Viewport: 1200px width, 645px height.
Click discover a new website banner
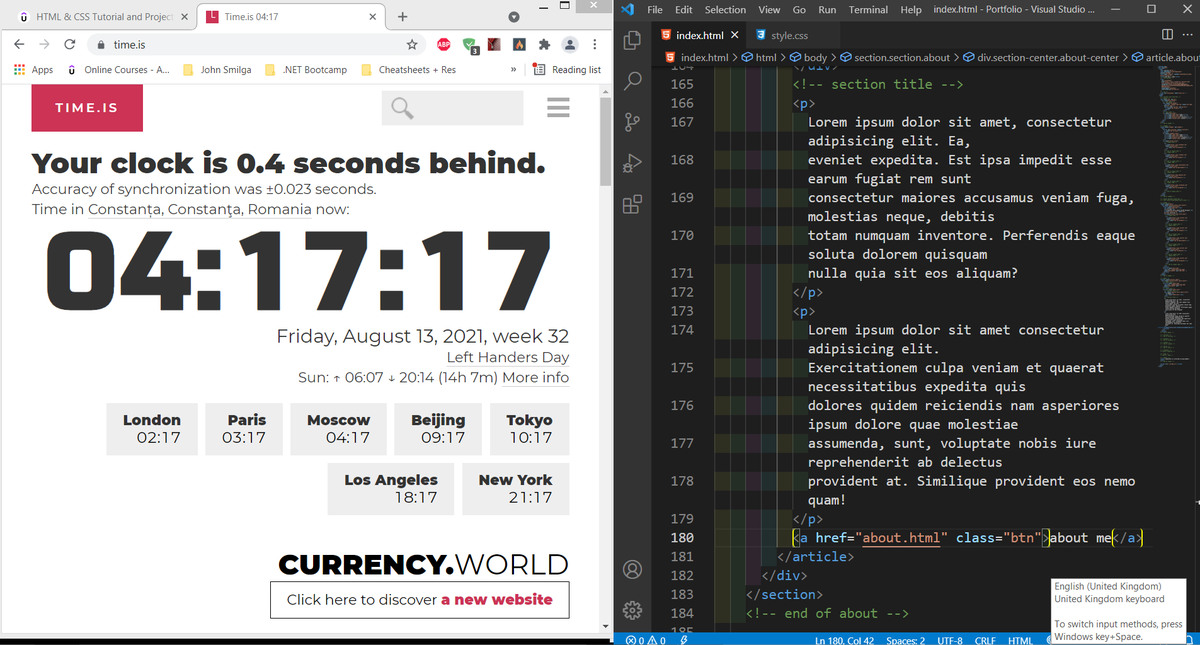pos(419,600)
